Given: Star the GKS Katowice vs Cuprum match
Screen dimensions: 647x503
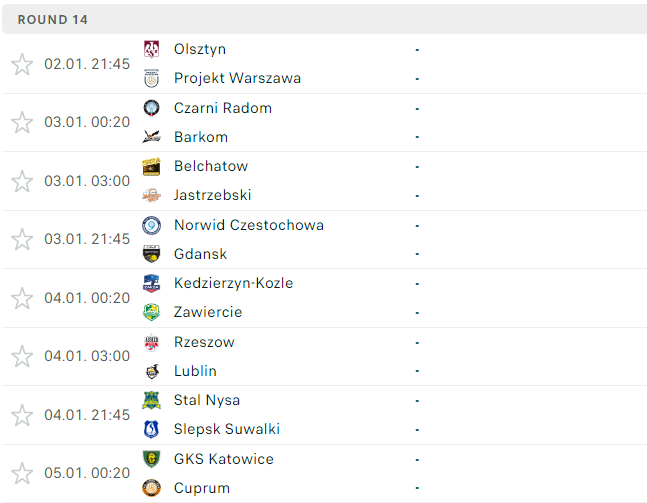Looking at the screenshot, I should pos(22,473).
